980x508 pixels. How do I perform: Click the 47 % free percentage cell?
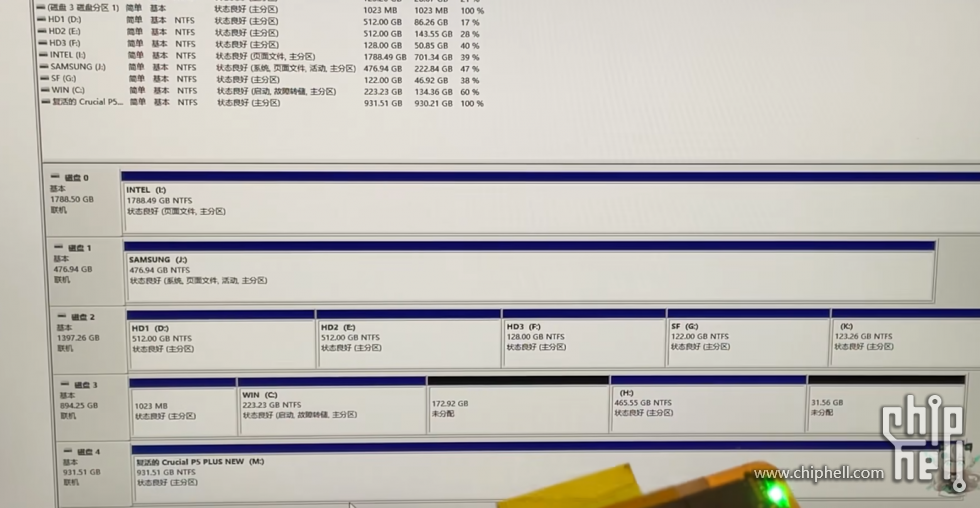tap(469, 69)
